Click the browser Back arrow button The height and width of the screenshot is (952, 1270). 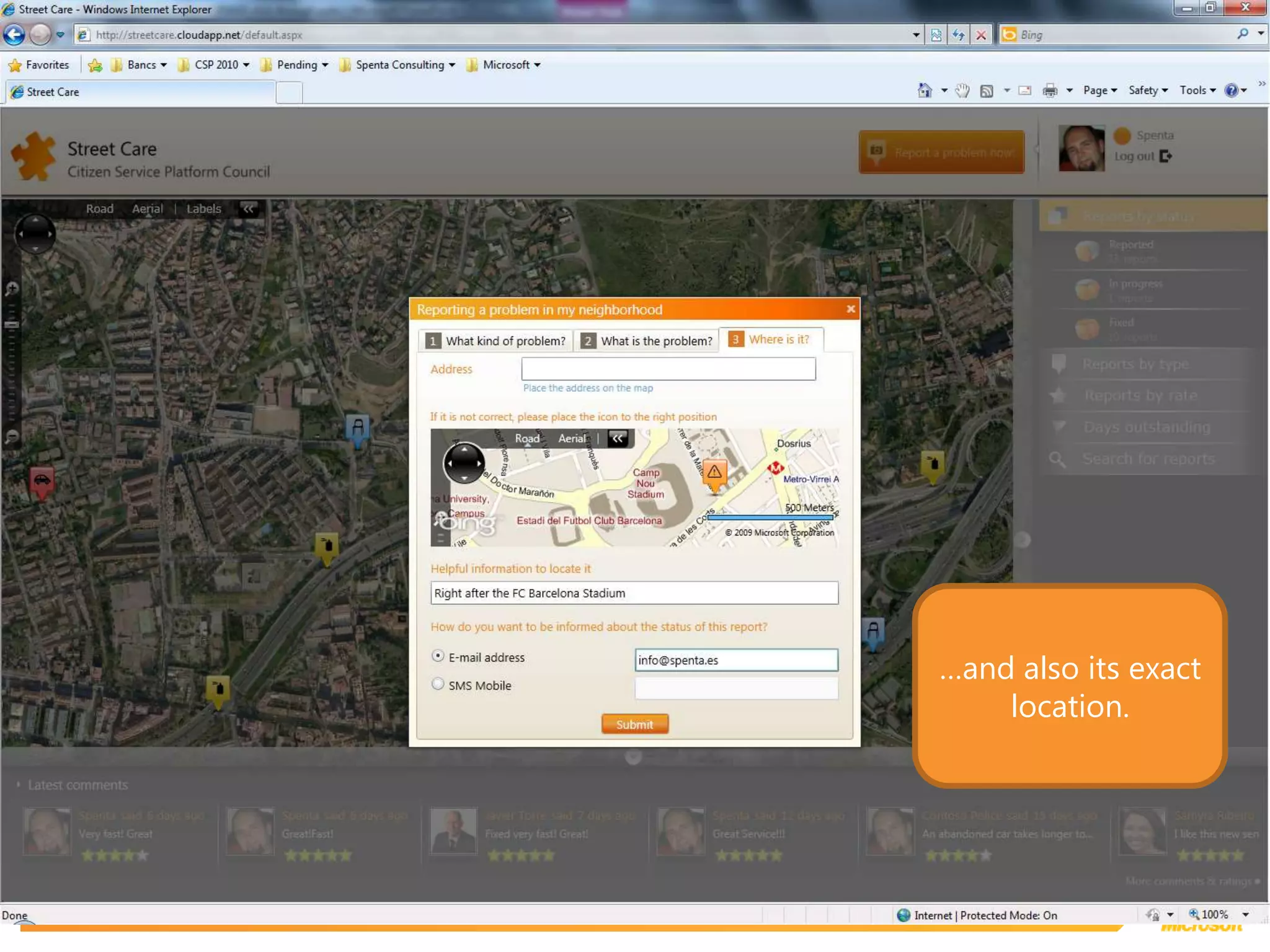tap(14, 35)
